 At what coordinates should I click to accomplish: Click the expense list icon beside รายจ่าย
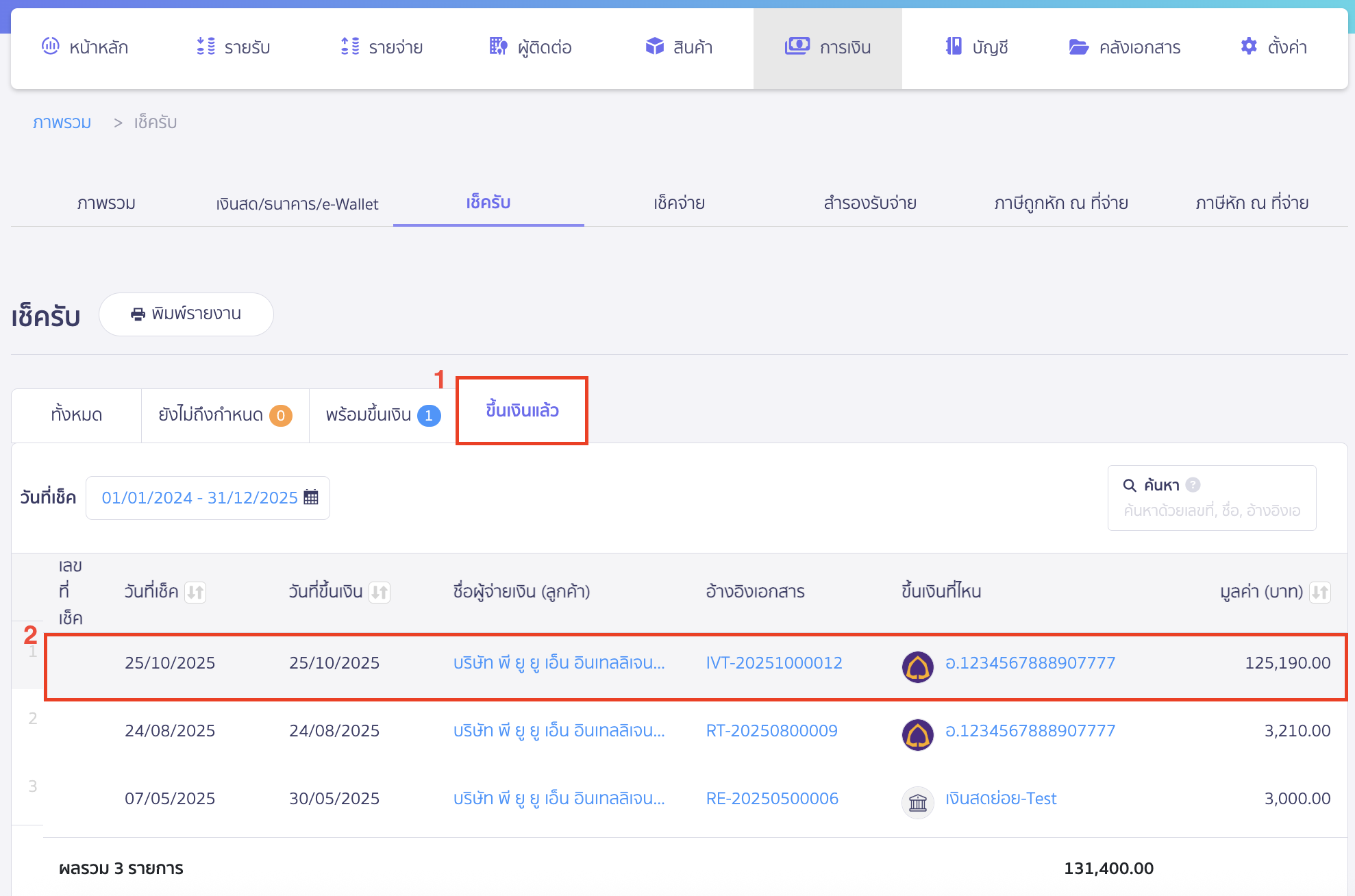click(350, 47)
